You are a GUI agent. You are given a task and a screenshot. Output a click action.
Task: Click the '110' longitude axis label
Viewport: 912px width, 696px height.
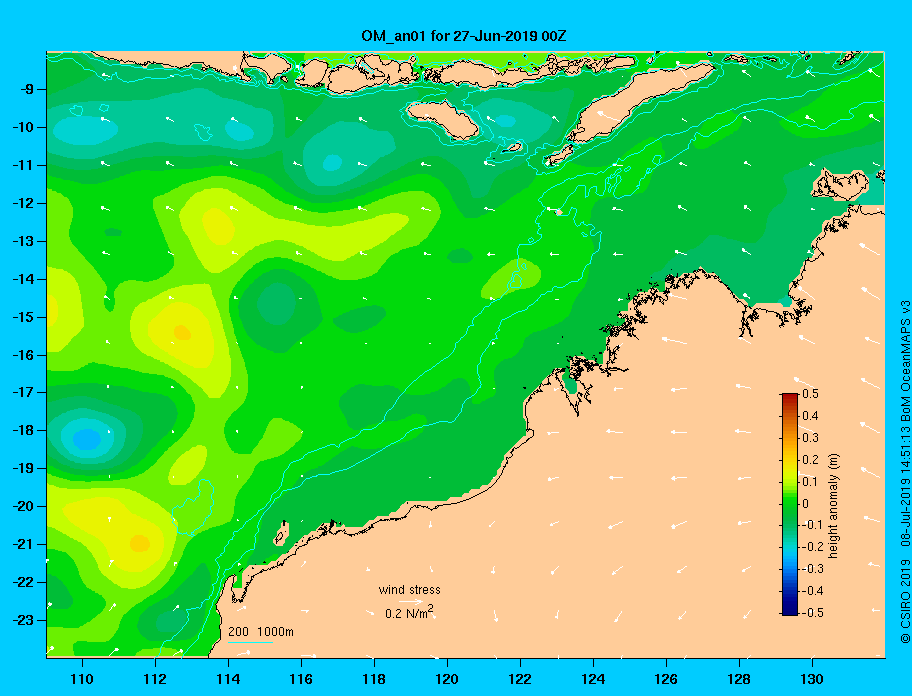(82, 679)
